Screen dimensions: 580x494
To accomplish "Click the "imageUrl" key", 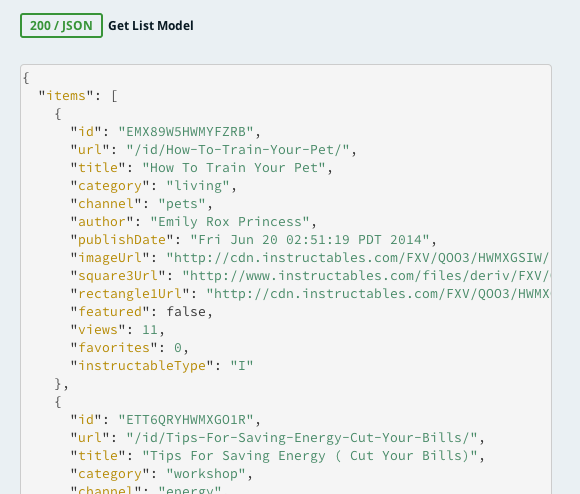I will pyautogui.click(x=110, y=258).
